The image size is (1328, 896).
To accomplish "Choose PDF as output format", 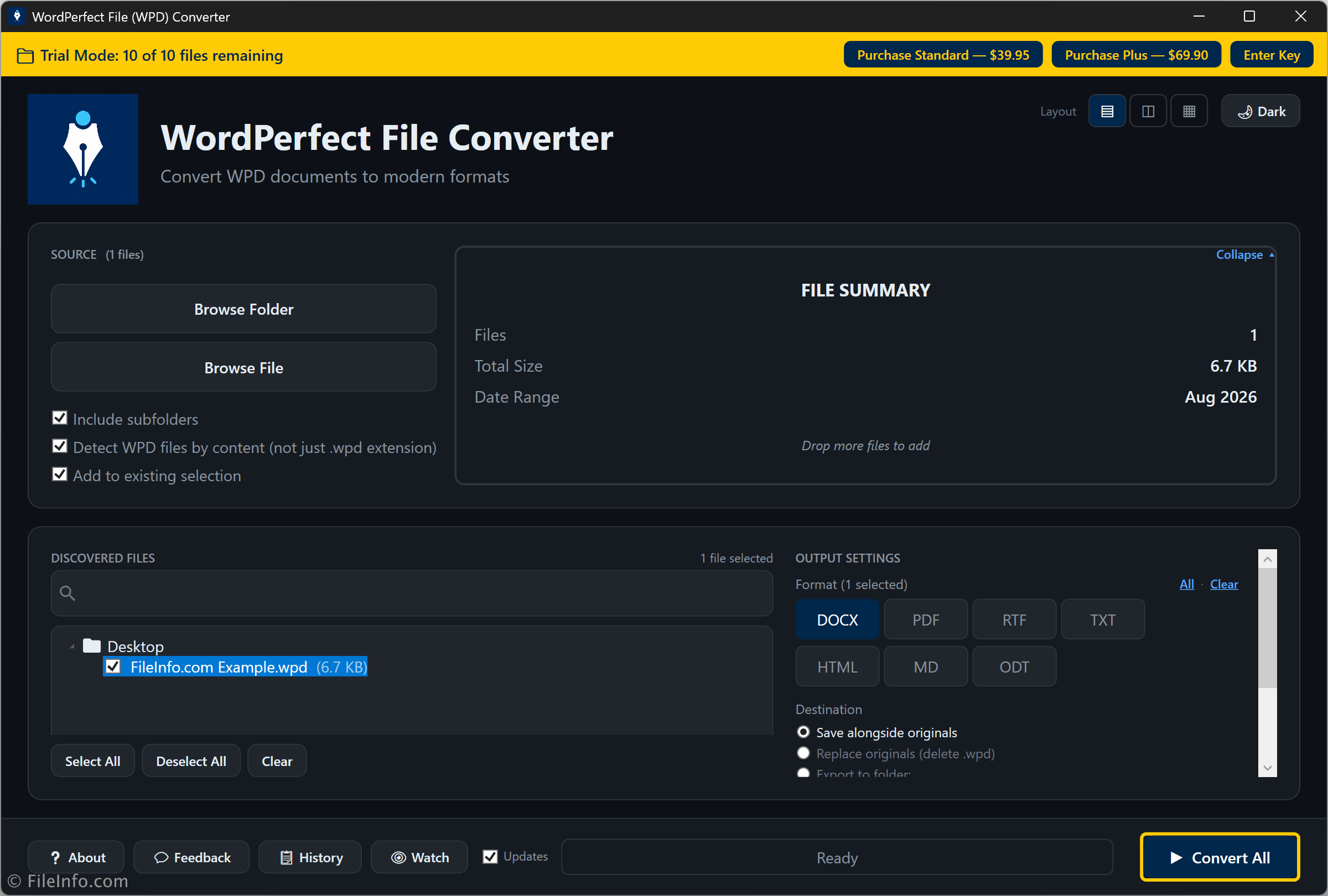I will (x=926, y=619).
